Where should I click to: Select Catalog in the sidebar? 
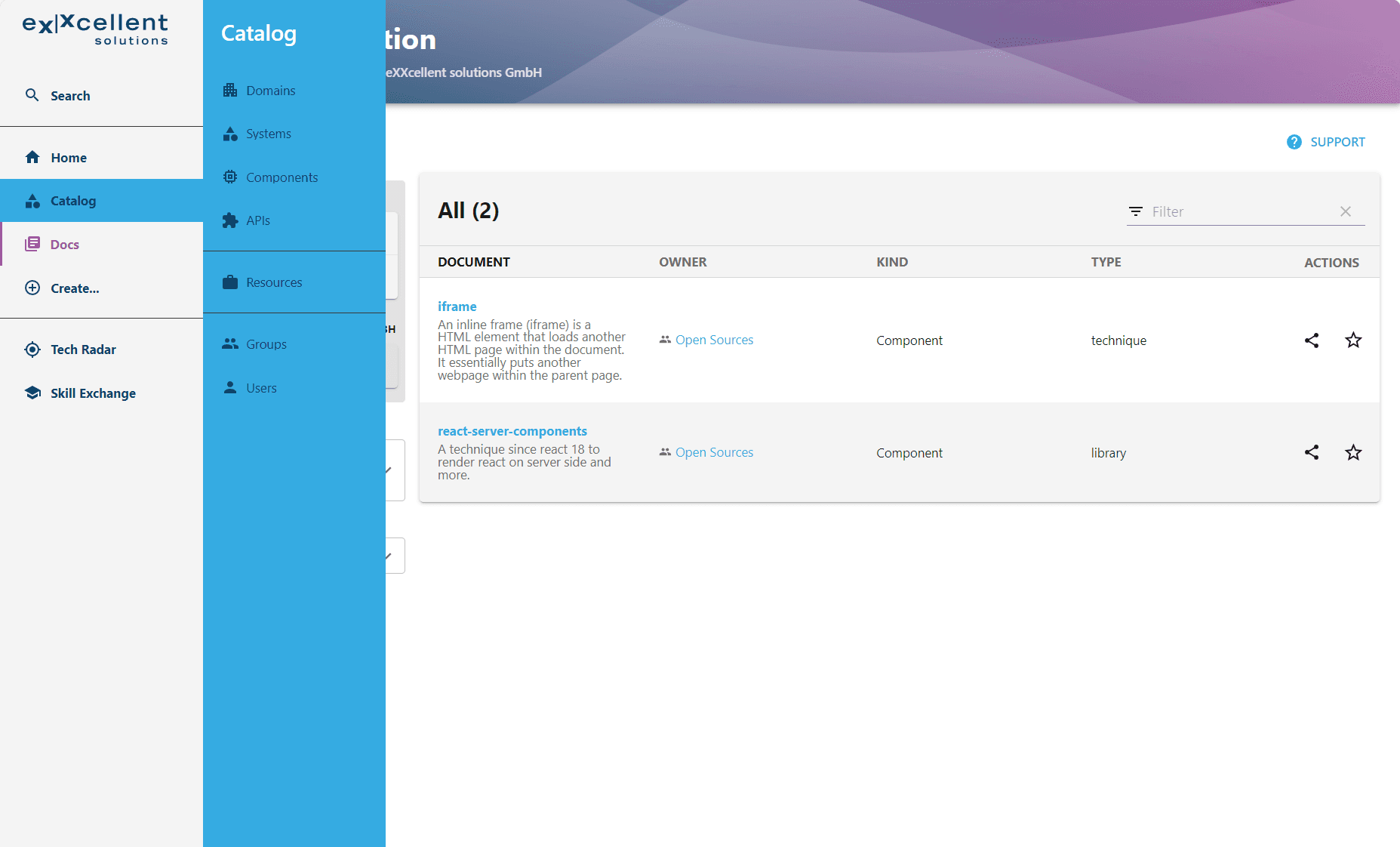pyautogui.click(x=102, y=201)
